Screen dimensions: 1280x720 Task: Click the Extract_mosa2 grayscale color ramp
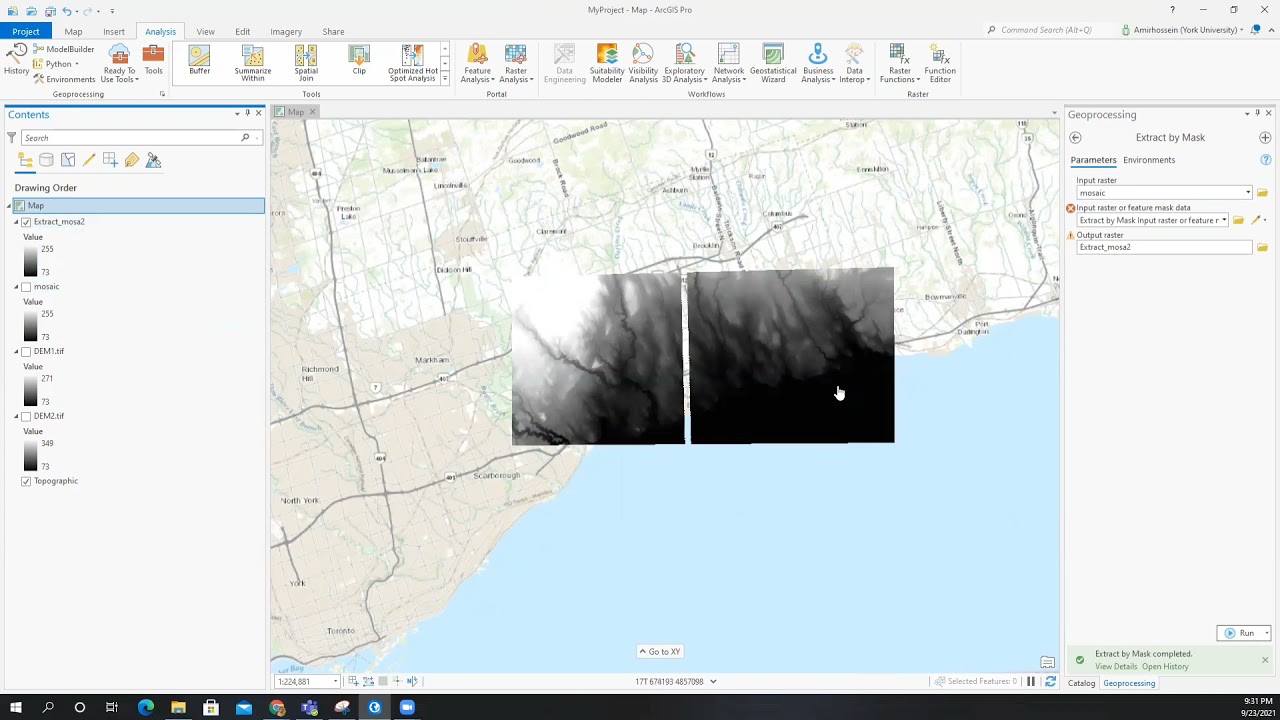pyautogui.click(x=30, y=260)
